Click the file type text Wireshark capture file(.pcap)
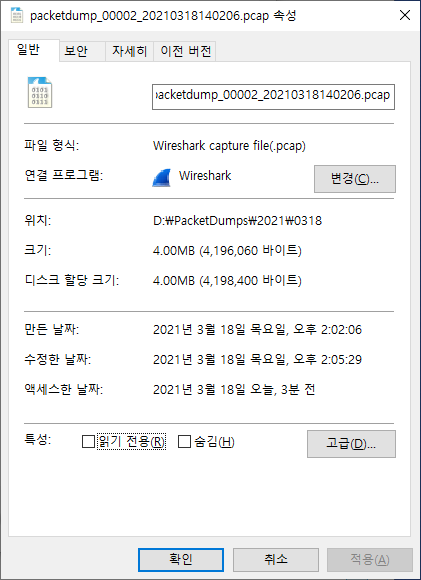 coord(229,146)
